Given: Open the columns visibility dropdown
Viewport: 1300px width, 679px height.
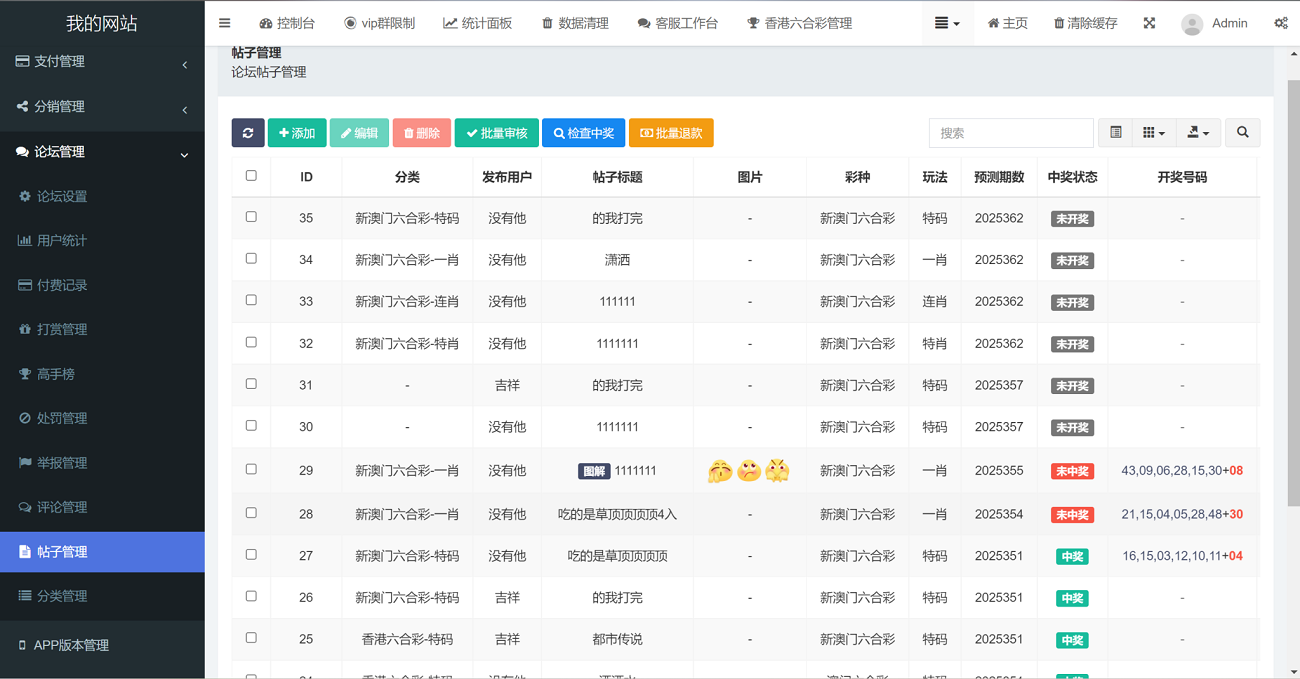Looking at the screenshot, I should coord(1154,132).
